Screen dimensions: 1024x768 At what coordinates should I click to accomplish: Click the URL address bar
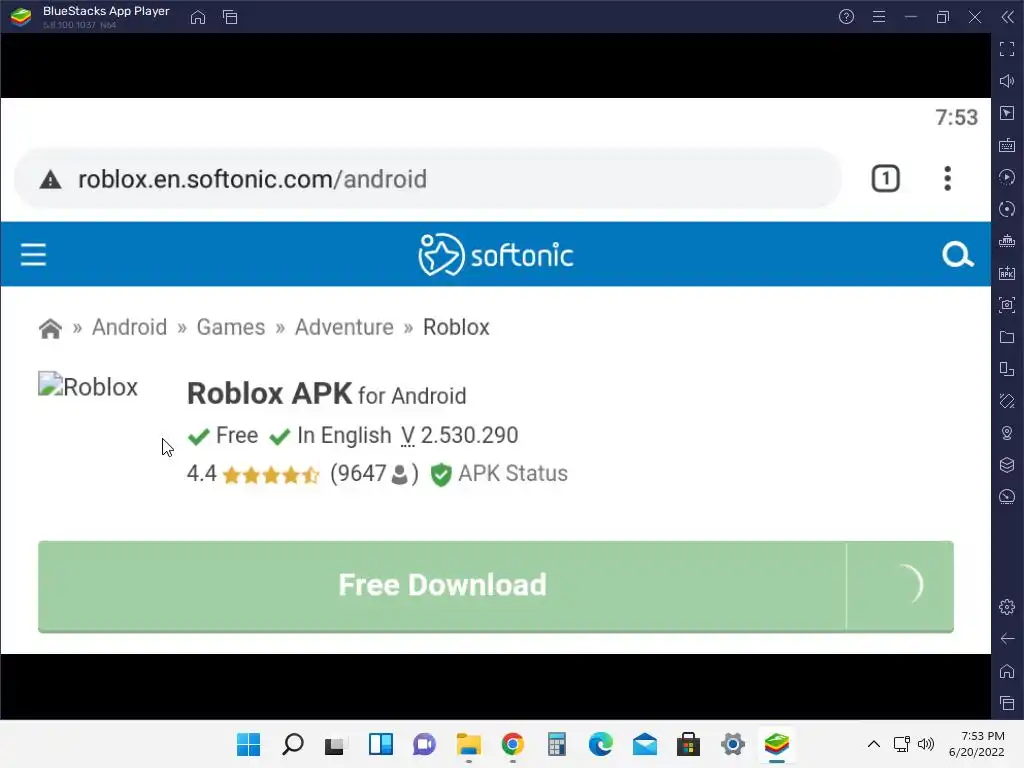pyautogui.click(x=428, y=179)
